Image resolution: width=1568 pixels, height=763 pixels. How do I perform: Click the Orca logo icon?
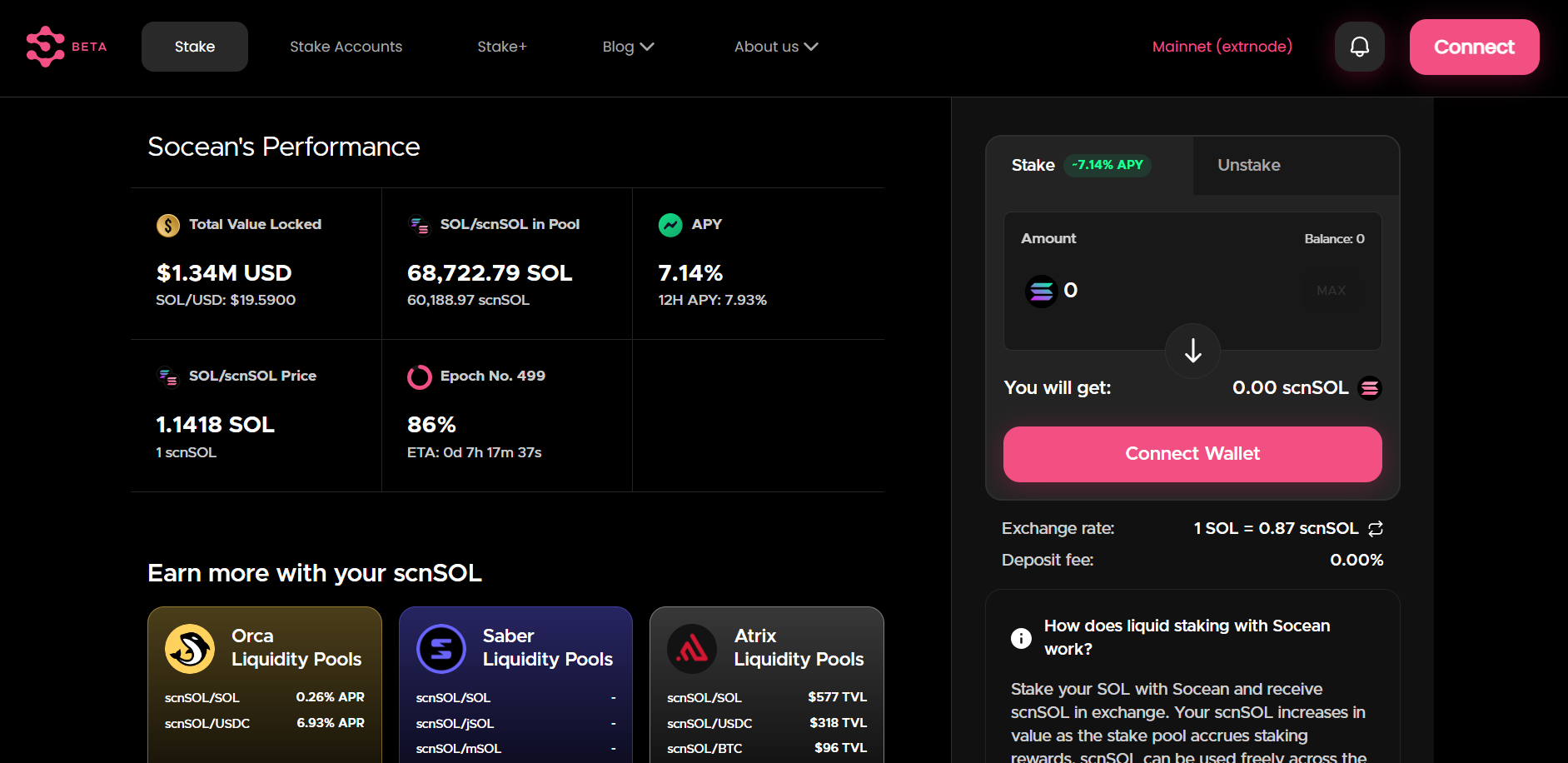tap(190, 649)
